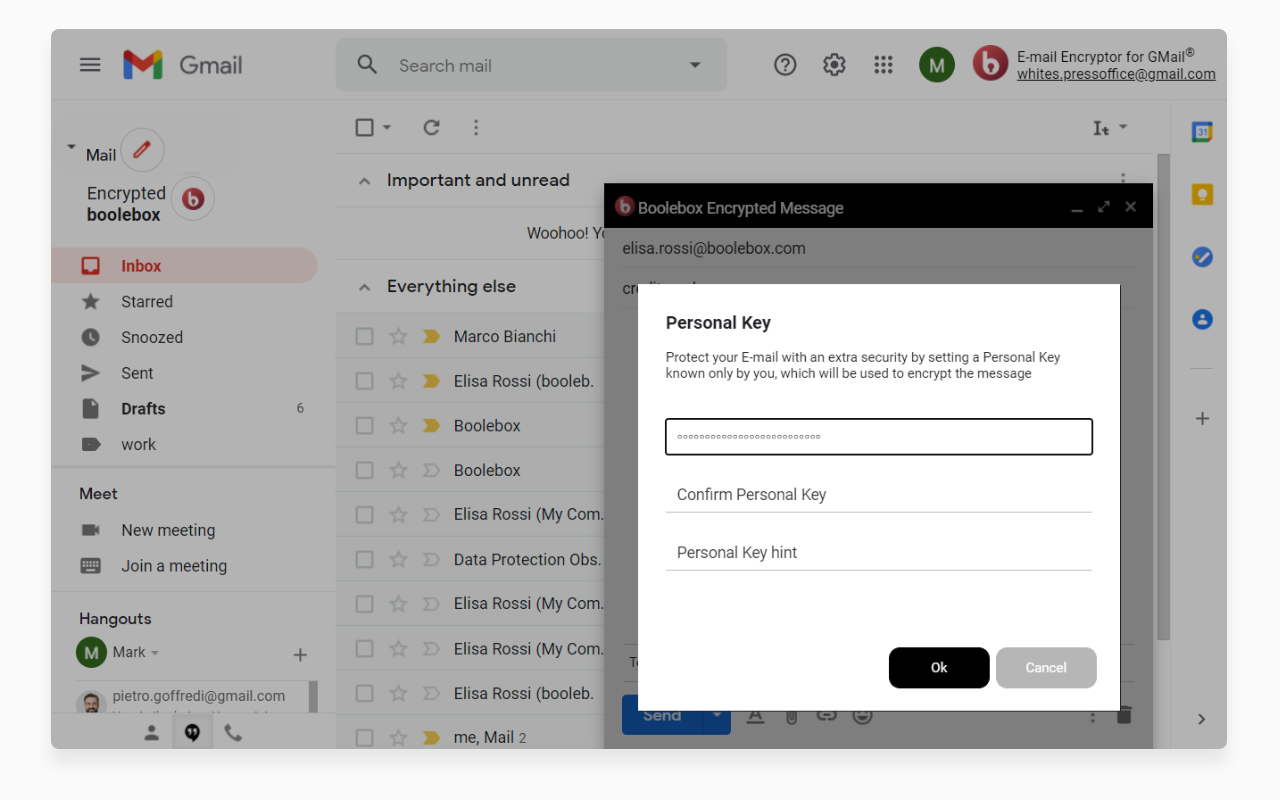This screenshot has width=1280, height=800.
Task: Open the Help question mark icon
Action: 785,65
